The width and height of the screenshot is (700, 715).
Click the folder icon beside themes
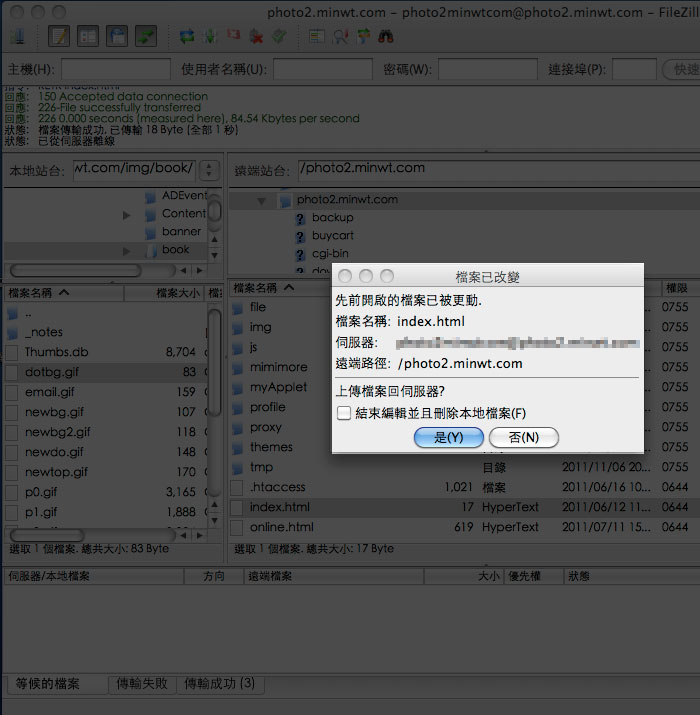tap(238, 448)
